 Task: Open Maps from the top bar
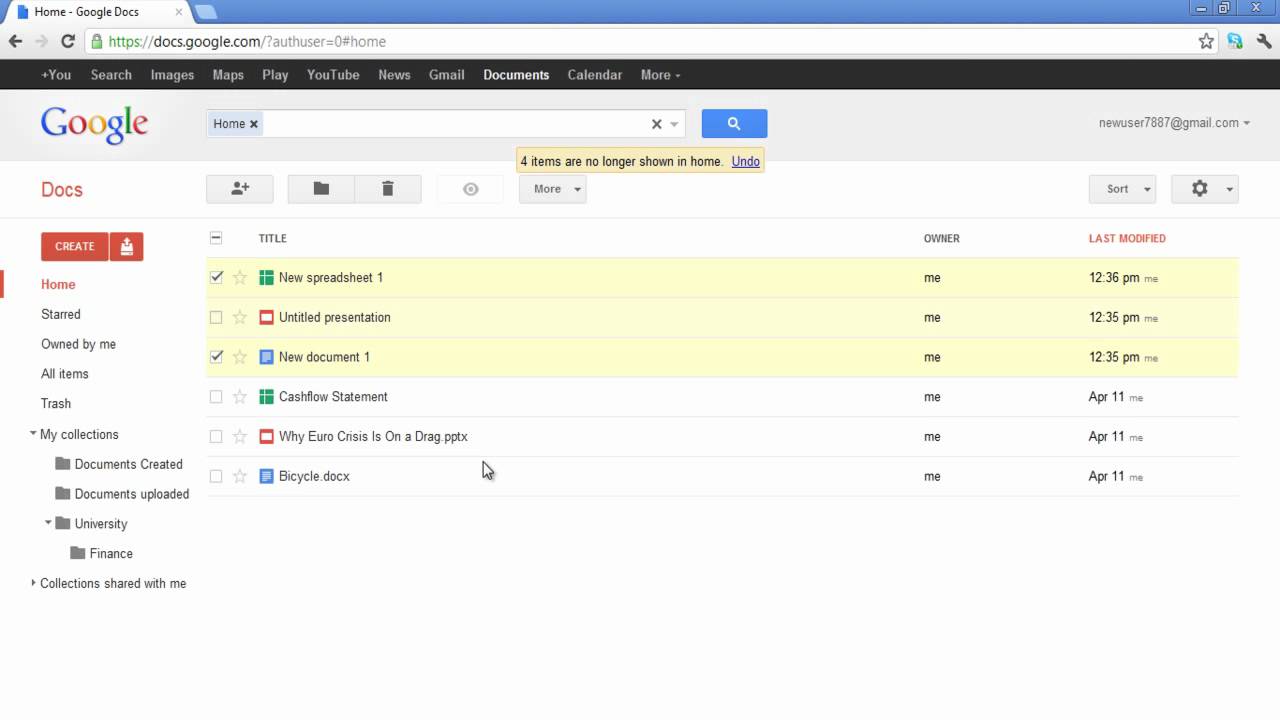228,75
